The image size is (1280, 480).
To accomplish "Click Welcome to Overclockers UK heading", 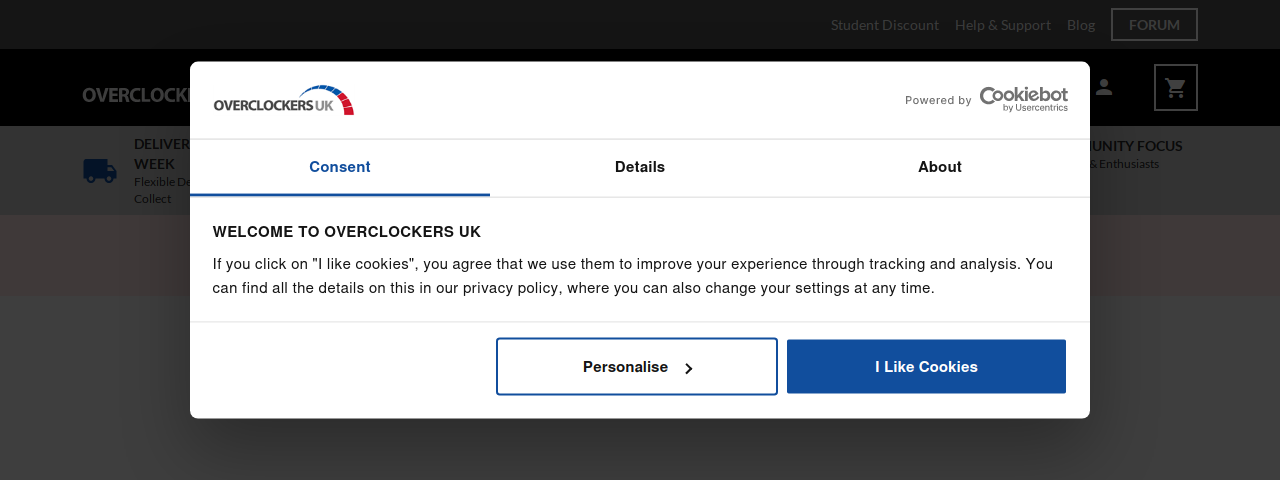I will click(x=347, y=232).
